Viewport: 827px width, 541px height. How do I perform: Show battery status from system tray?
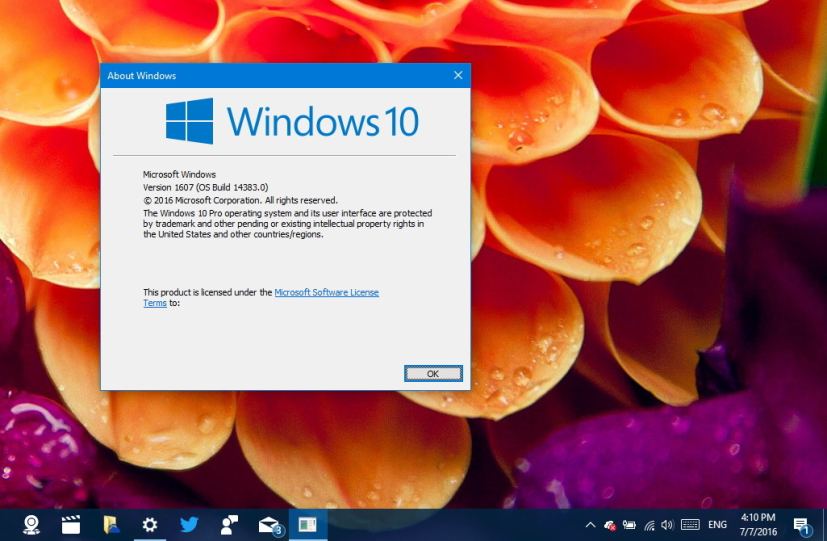(629, 524)
